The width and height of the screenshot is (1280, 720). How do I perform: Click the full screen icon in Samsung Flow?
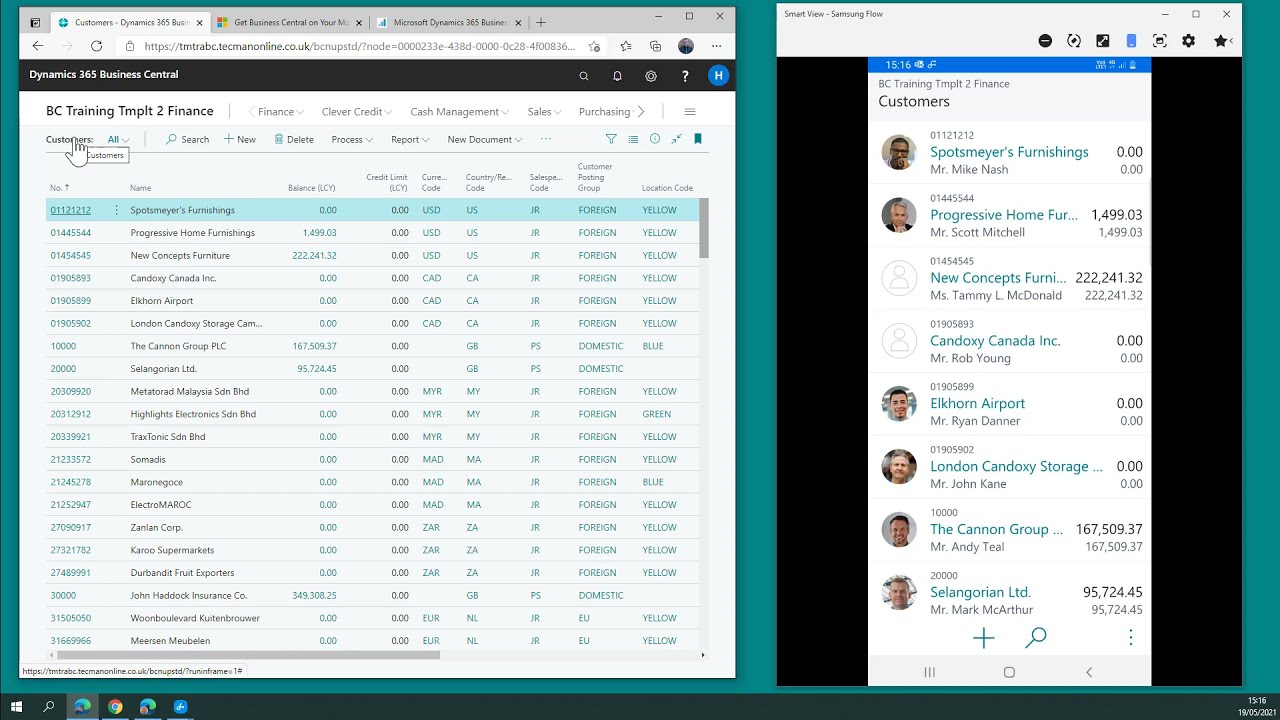pos(1102,41)
